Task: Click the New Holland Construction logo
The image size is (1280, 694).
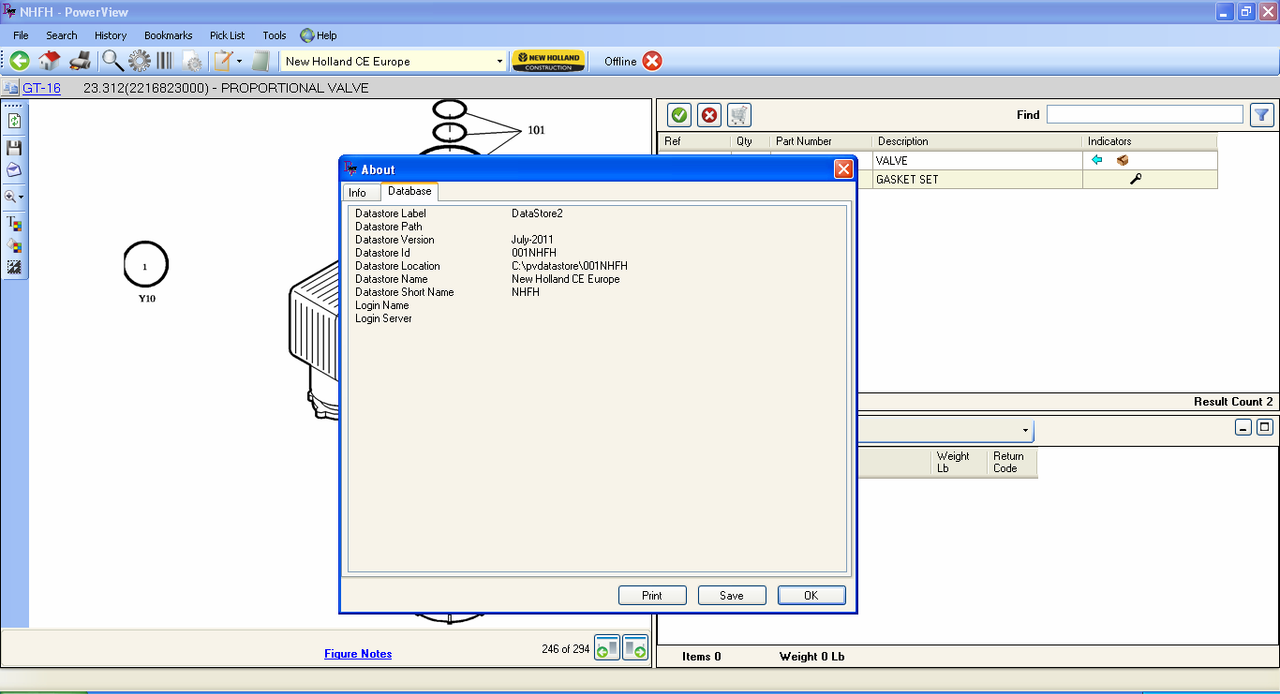Action: tap(548, 61)
